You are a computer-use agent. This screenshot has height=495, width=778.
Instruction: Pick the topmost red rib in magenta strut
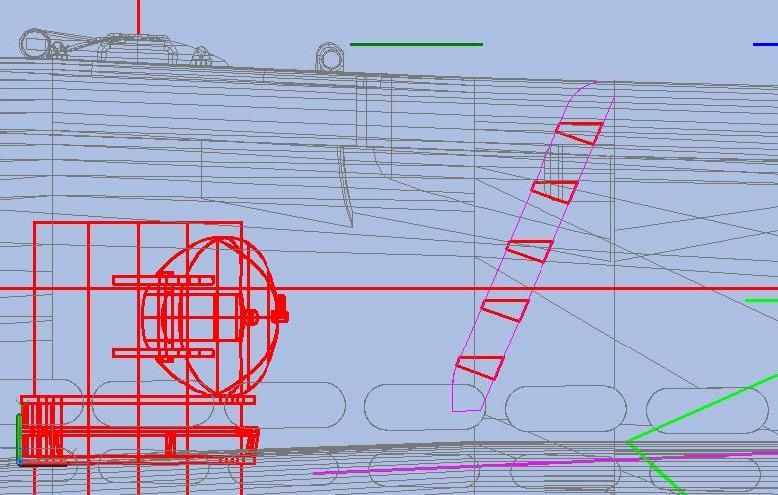coord(580,132)
